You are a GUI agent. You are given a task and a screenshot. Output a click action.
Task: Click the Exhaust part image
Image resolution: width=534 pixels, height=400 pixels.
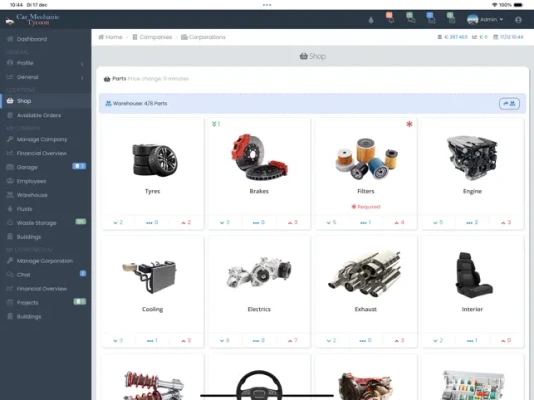pyautogui.click(x=365, y=273)
